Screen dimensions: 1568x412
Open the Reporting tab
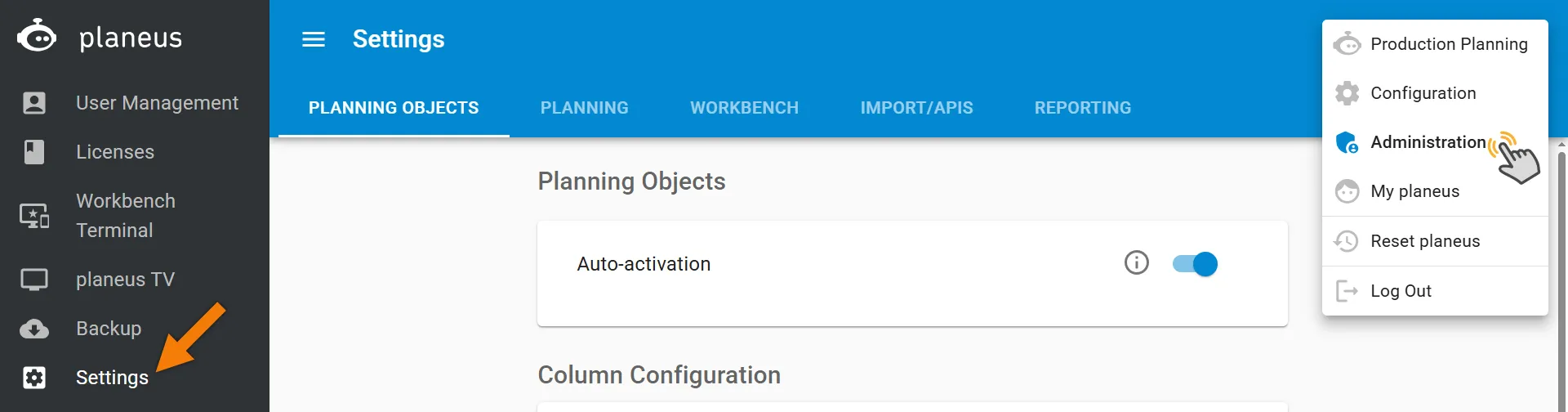1083,108
